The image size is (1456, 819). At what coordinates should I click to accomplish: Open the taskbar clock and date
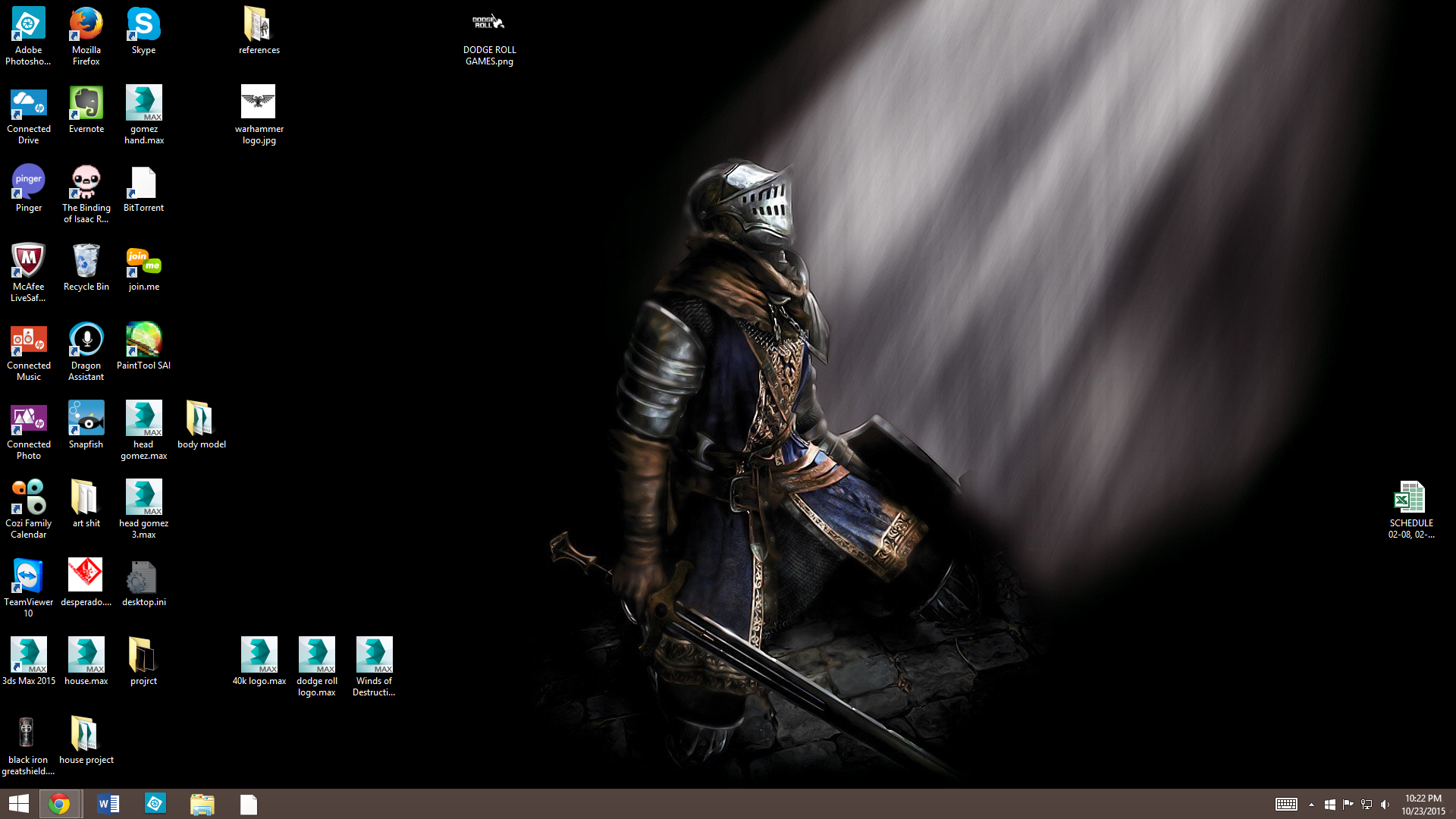pyautogui.click(x=1423, y=805)
